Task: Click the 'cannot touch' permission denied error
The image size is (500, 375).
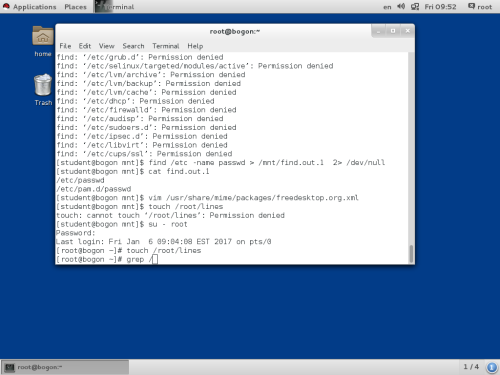Action: 170,215
